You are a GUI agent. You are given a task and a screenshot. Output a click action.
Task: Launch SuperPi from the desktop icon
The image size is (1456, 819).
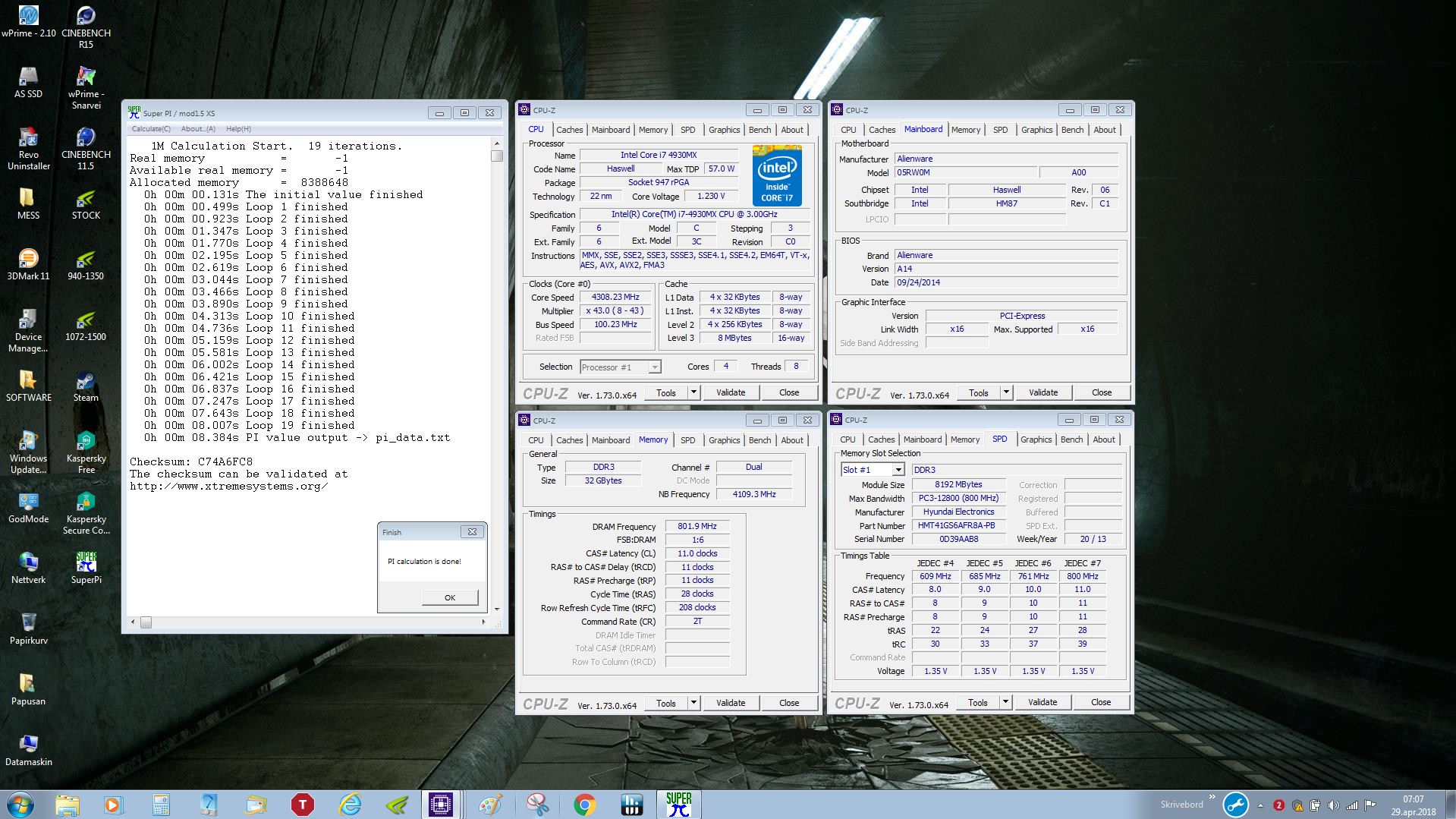86,568
